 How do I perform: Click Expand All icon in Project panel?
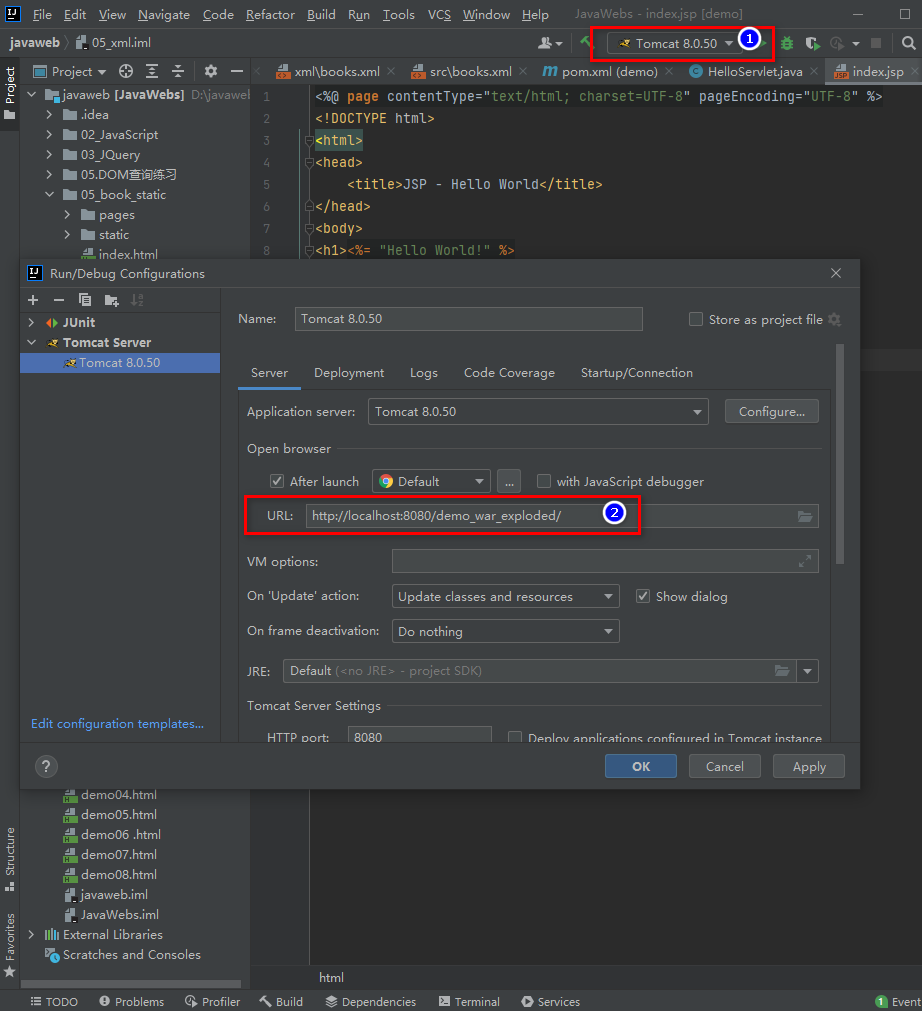click(x=152, y=72)
